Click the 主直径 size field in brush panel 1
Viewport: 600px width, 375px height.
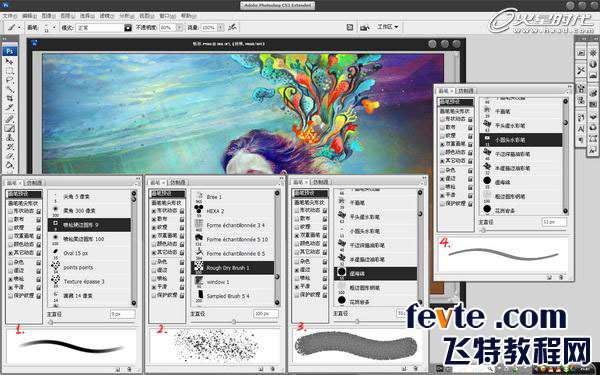pyautogui.click(x=123, y=314)
